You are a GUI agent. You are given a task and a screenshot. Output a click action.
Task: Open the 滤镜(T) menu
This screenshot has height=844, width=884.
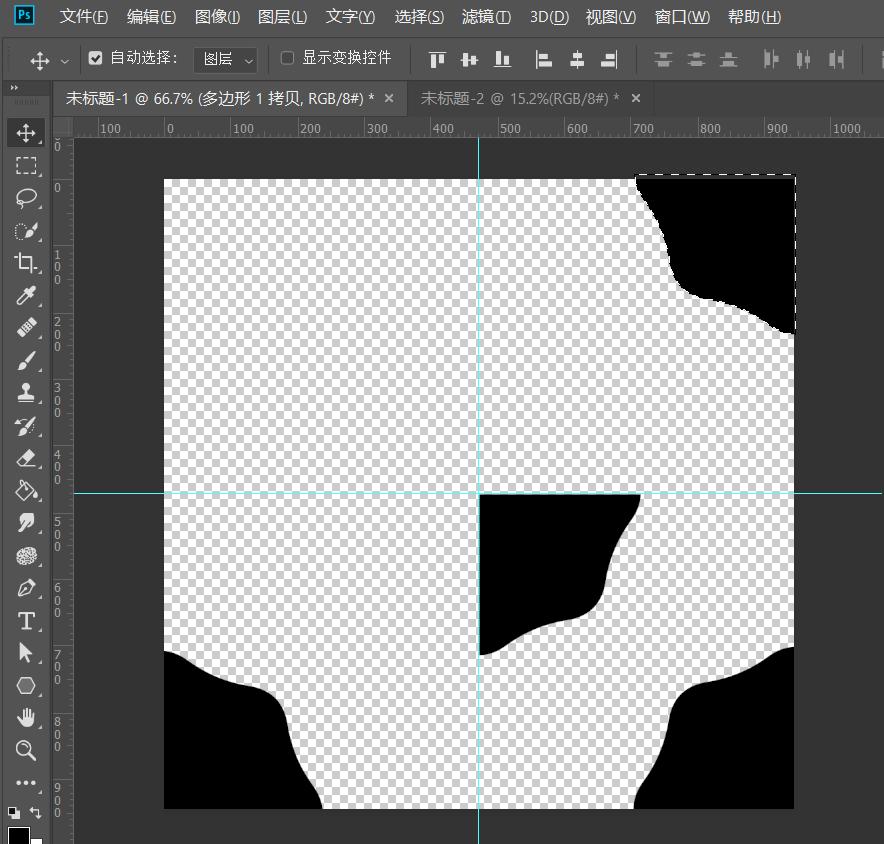[486, 17]
